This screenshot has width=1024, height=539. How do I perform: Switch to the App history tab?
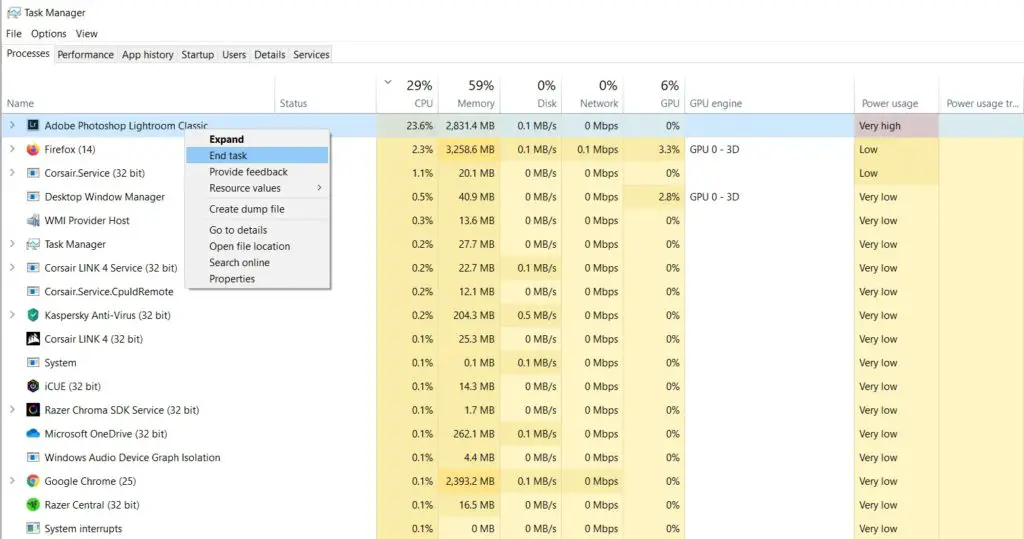pyautogui.click(x=148, y=55)
